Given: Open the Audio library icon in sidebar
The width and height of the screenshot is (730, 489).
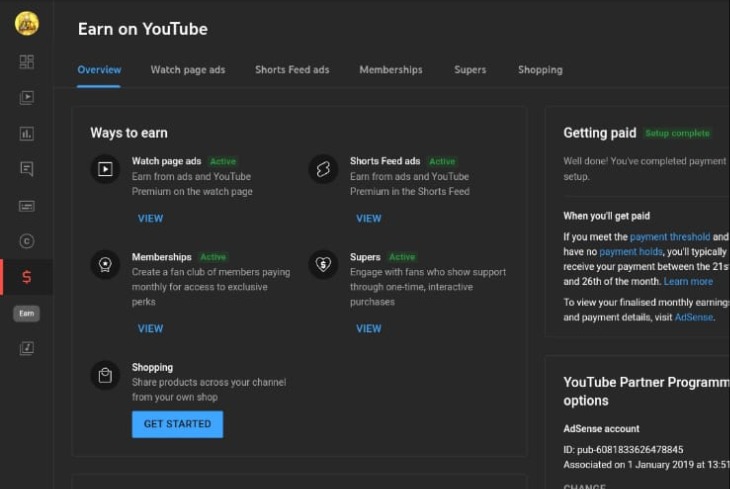Looking at the screenshot, I should pos(27,348).
